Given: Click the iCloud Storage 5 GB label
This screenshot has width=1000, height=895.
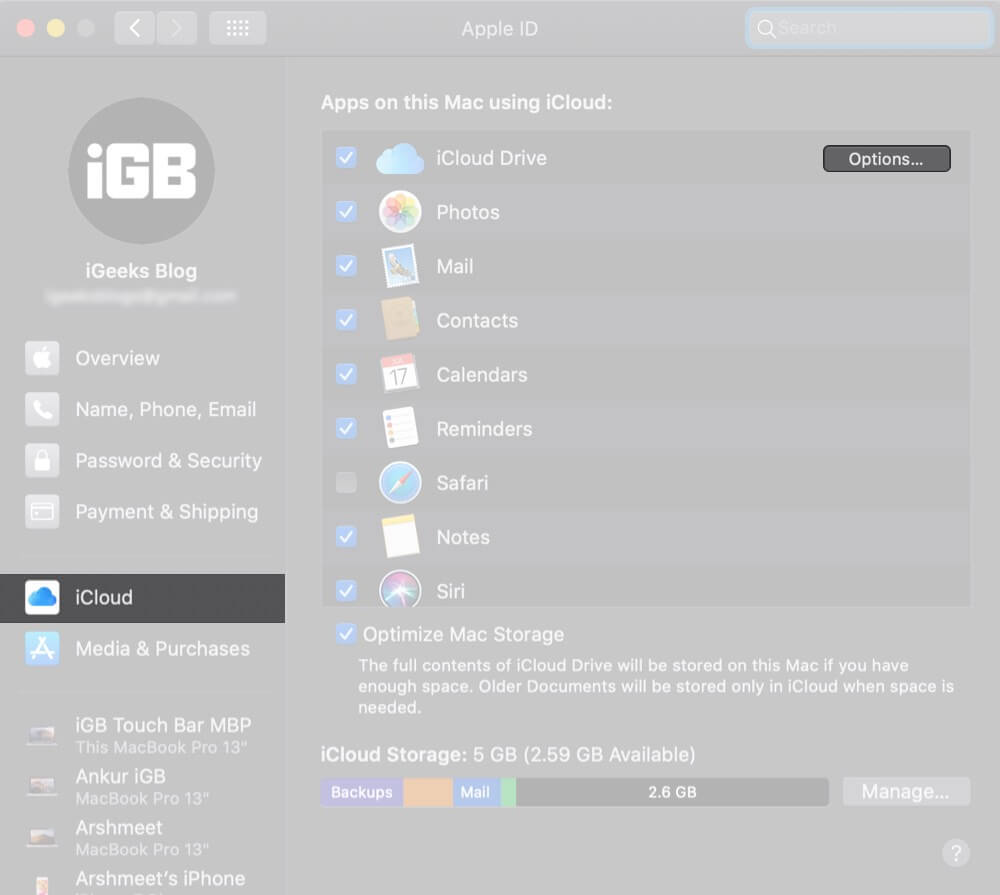Looking at the screenshot, I should 508,755.
